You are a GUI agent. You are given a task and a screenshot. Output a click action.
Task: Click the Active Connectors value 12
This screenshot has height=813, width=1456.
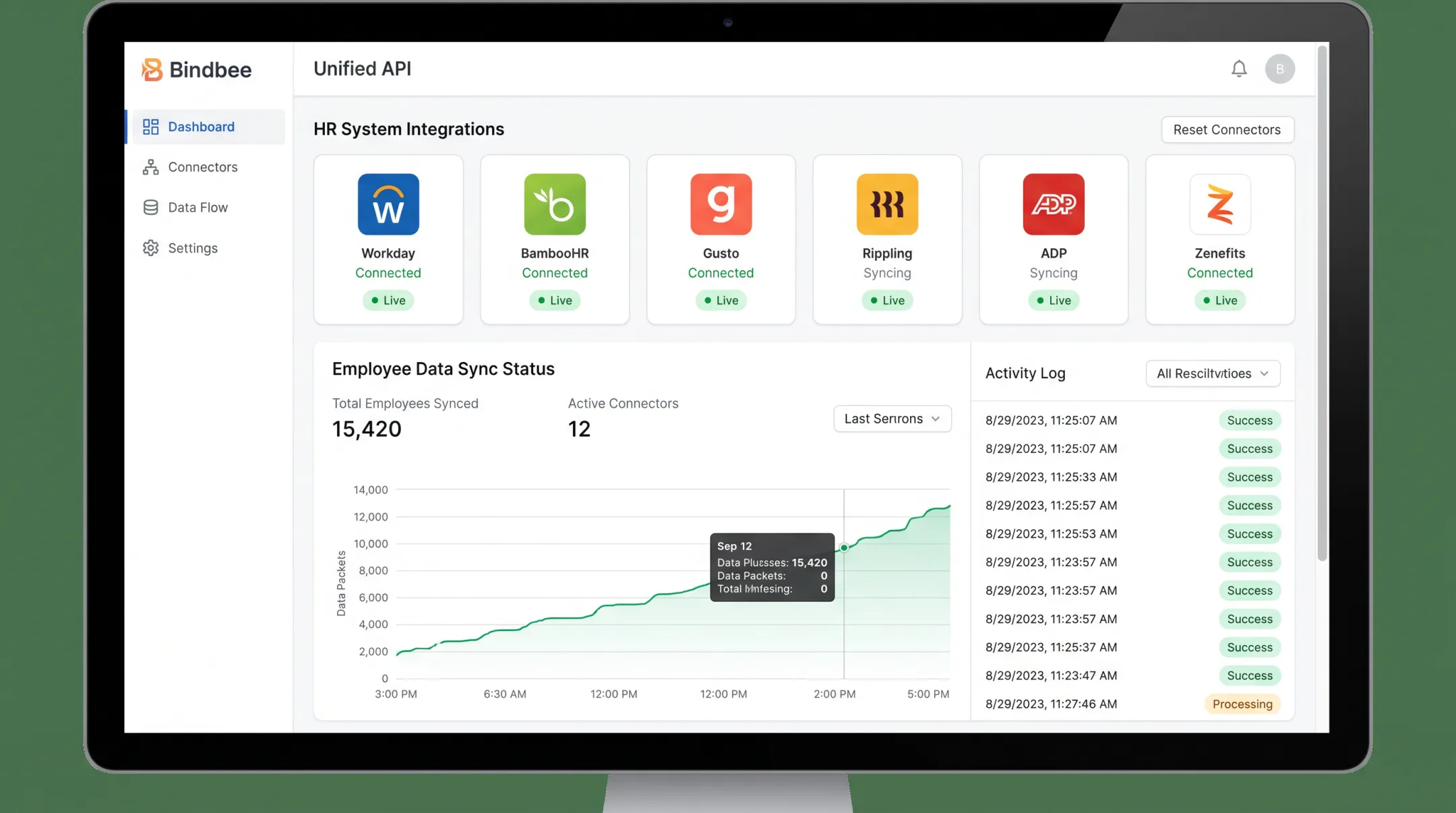pos(579,429)
